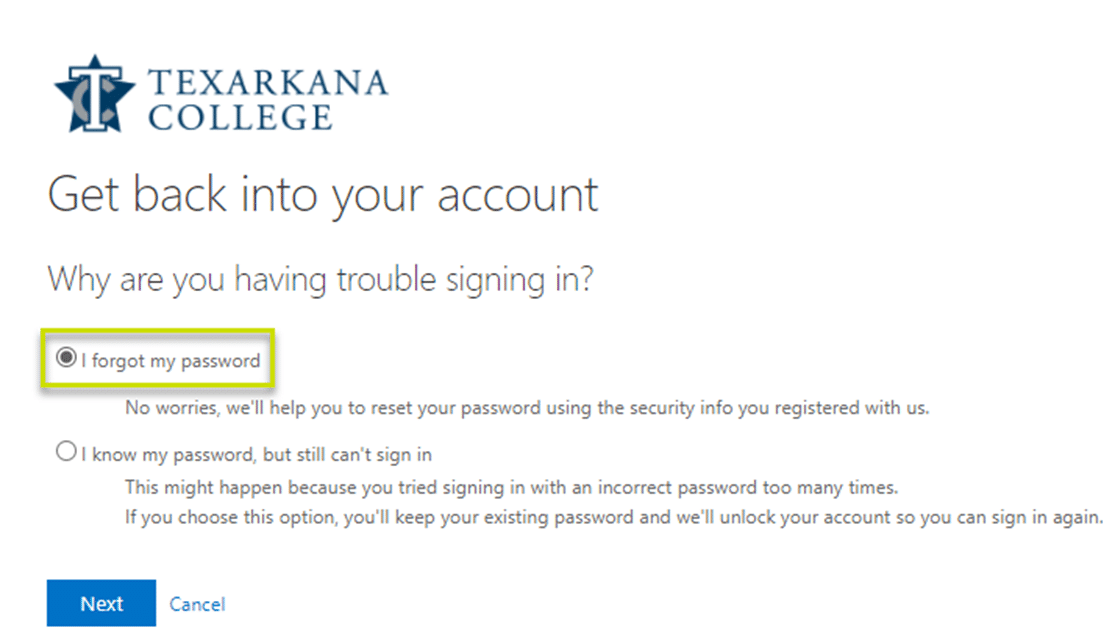Click the words 'trouble signing in?' in the subheading
Viewport: 1115px width, 639px height.
pos(465,279)
